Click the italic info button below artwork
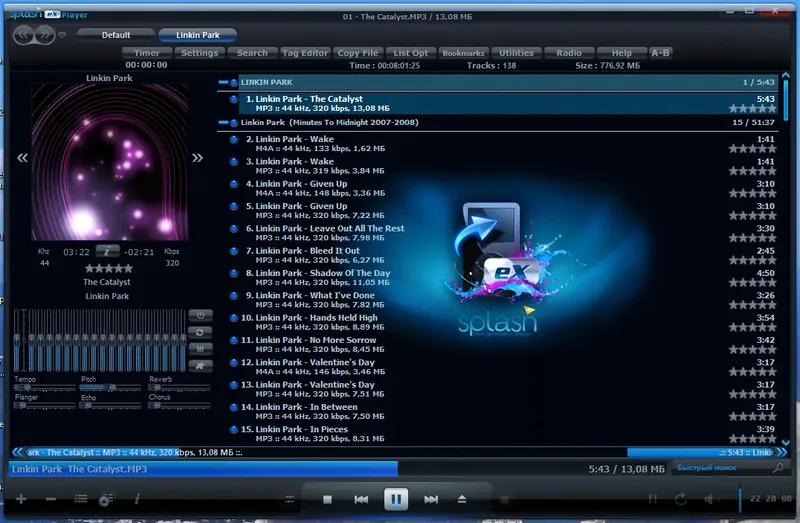This screenshot has height=523, width=800. [x=108, y=251]
